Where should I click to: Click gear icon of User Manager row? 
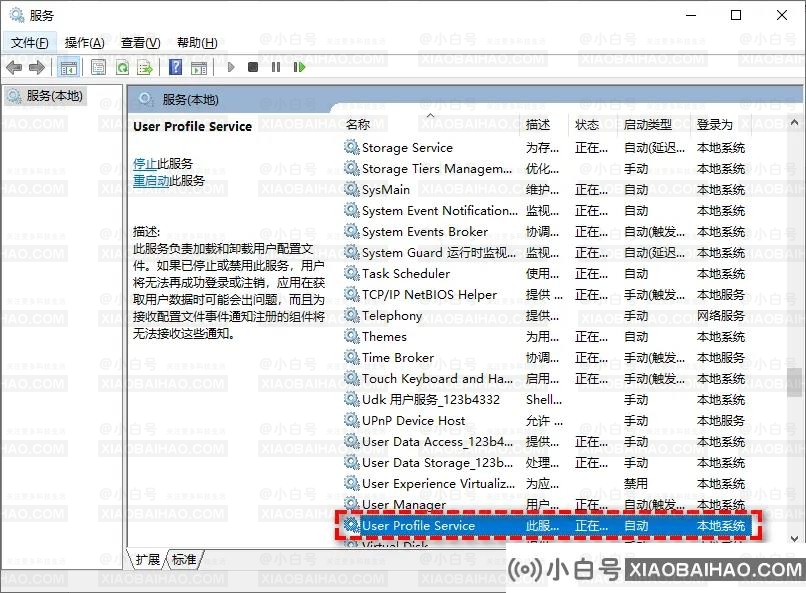pyautogui.click(x=352, y=504)
